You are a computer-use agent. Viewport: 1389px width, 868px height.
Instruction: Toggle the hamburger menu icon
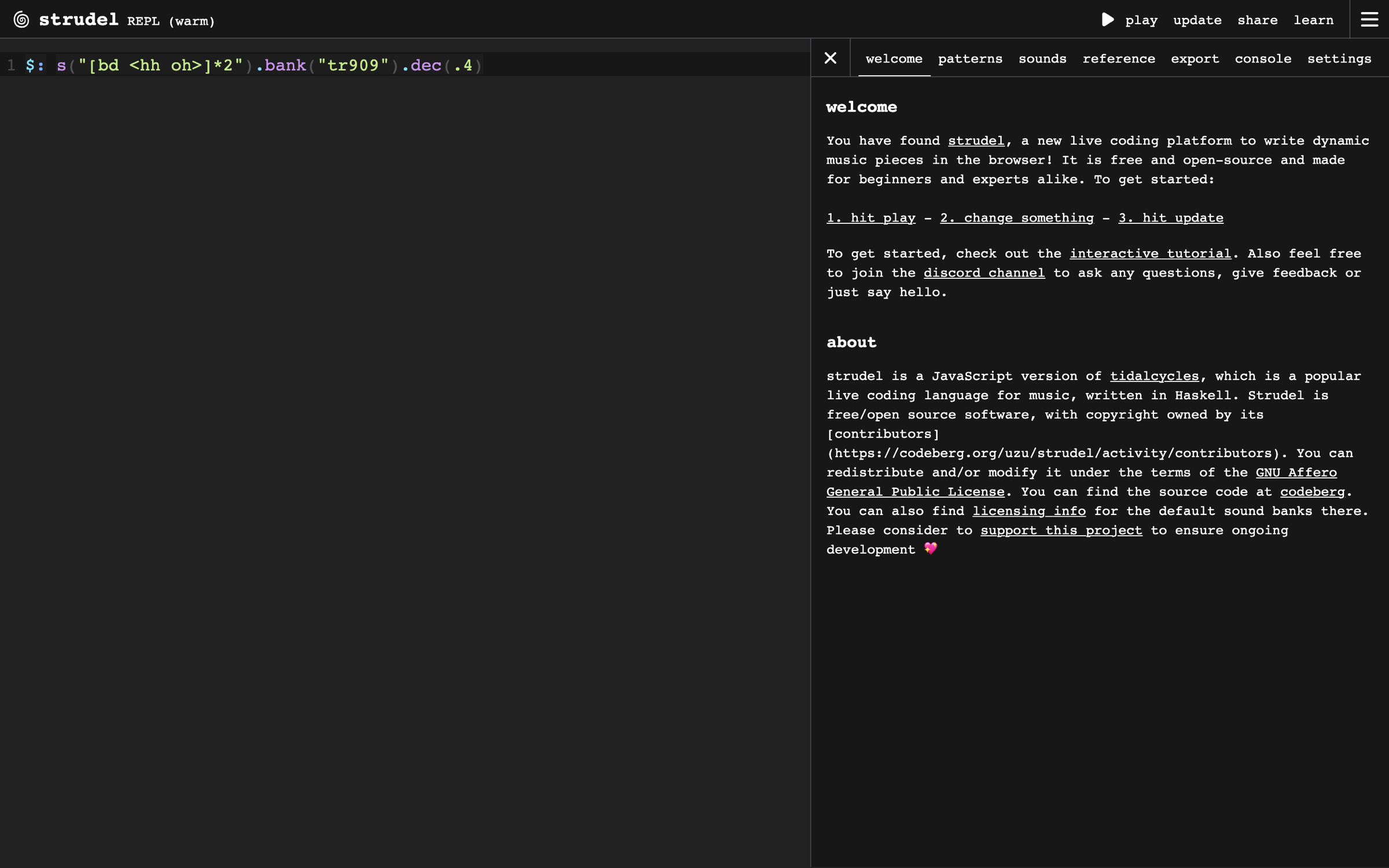(x=1369, y=20)
